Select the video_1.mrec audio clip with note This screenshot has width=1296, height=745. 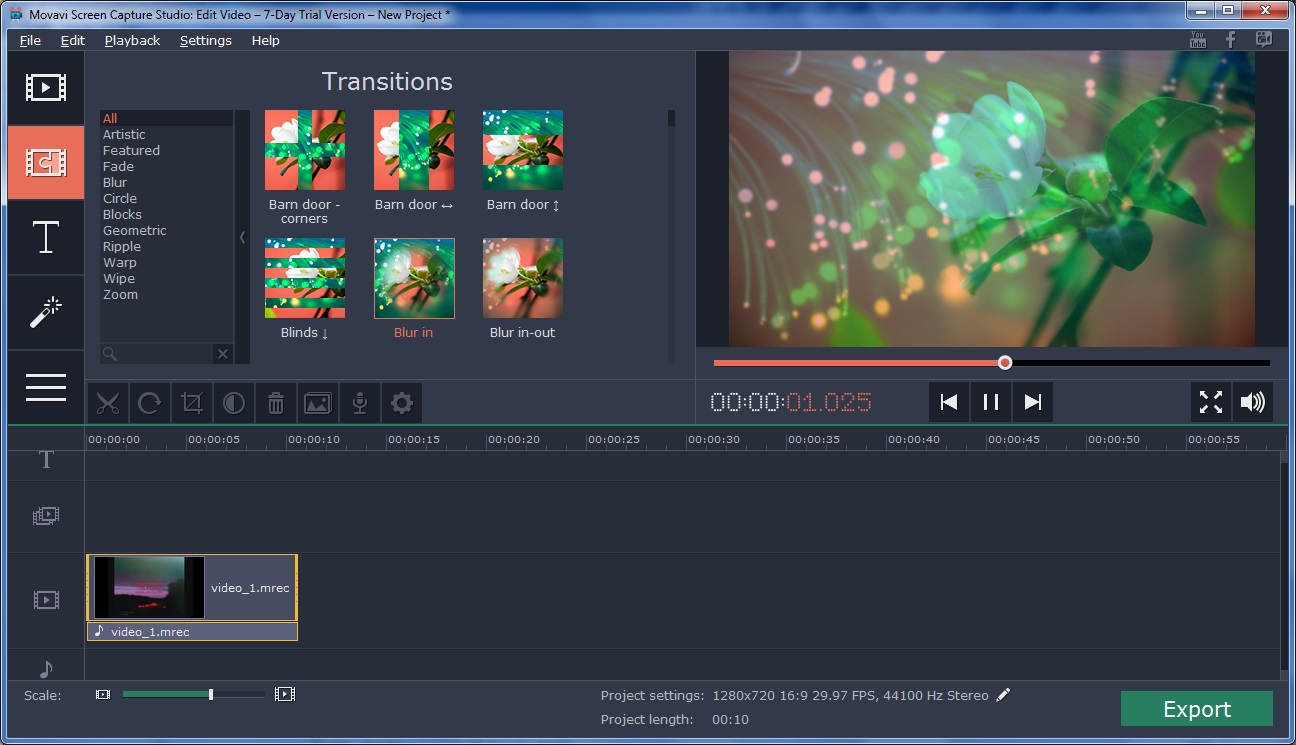pyautogui.click(x=192, y=632)
